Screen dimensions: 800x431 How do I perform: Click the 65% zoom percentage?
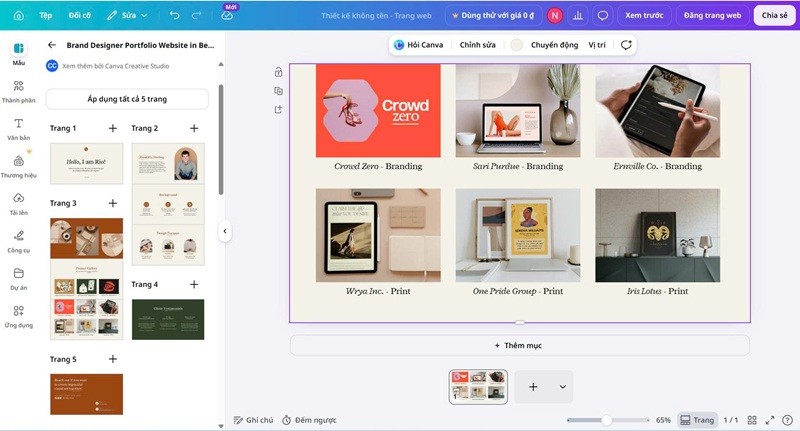(x=663, y=420)
